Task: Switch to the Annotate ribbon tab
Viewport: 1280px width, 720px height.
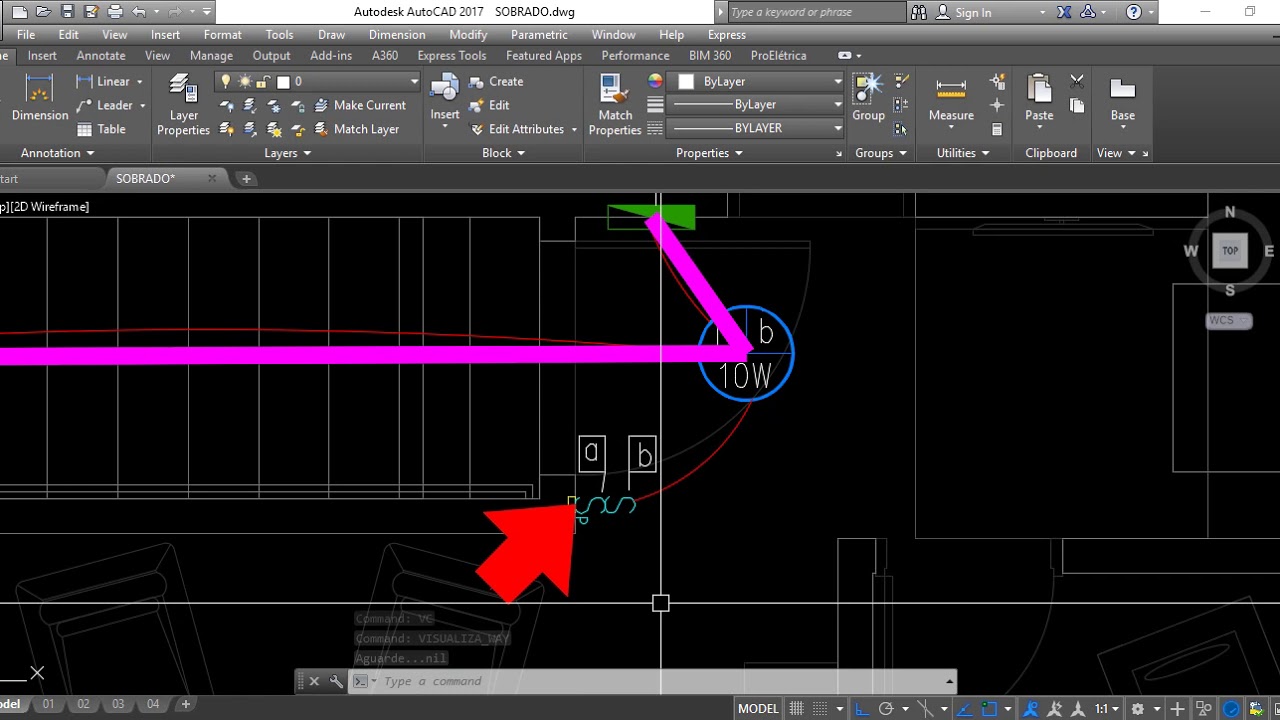Action: point(101,56)
